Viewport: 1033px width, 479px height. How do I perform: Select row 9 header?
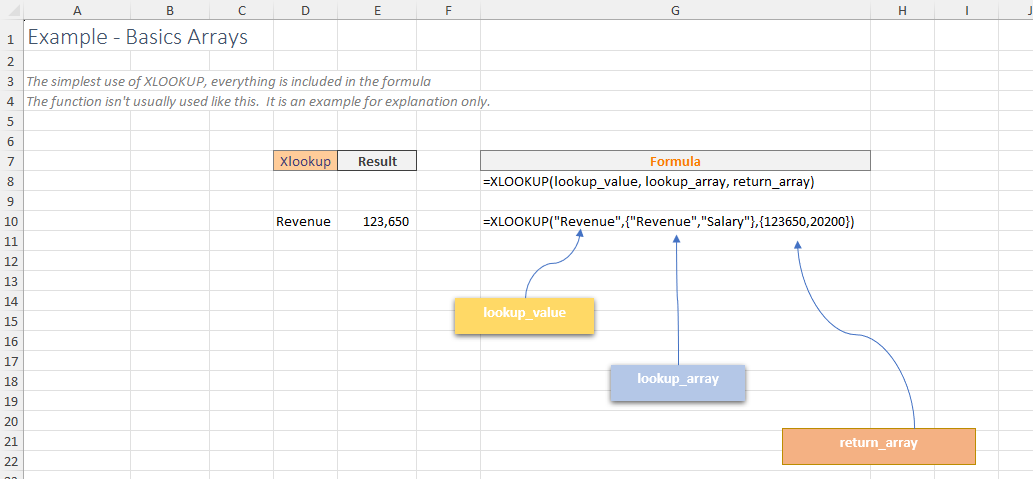[x=11, y=202]
